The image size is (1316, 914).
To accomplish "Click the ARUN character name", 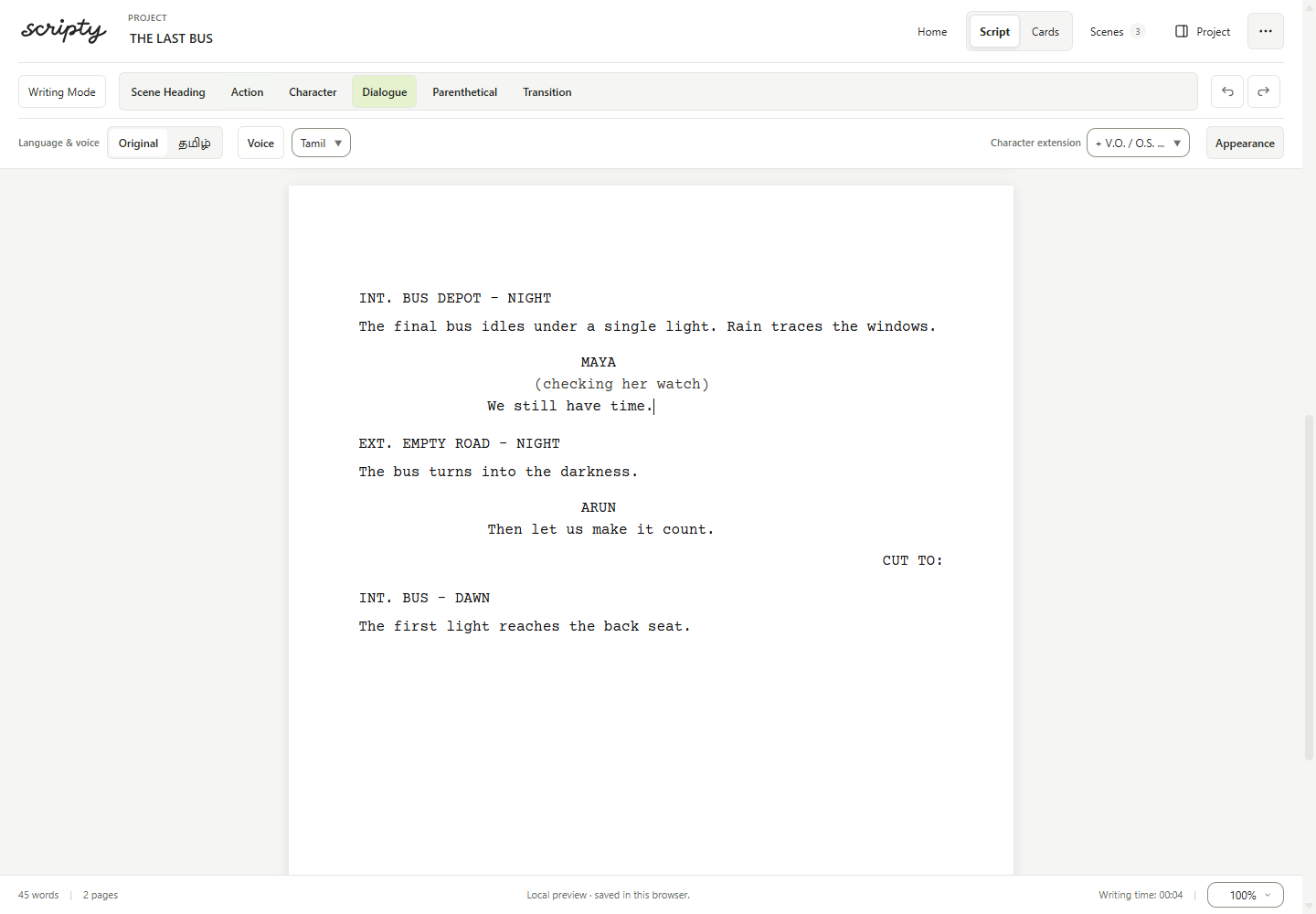I will (599, 507).
